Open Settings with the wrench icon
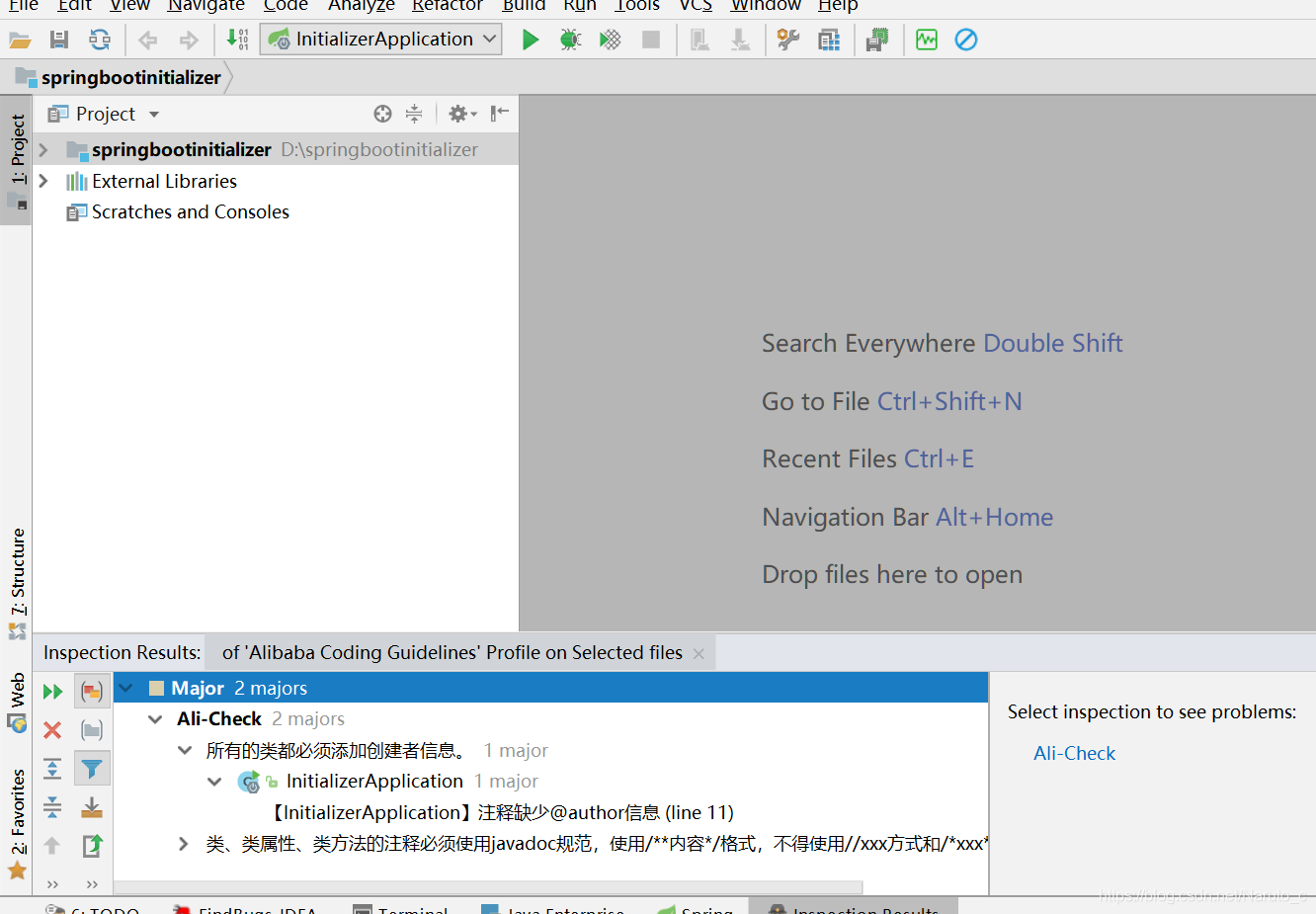The height and width of the screenshot is (914, 1316). [x=787, y=40]
